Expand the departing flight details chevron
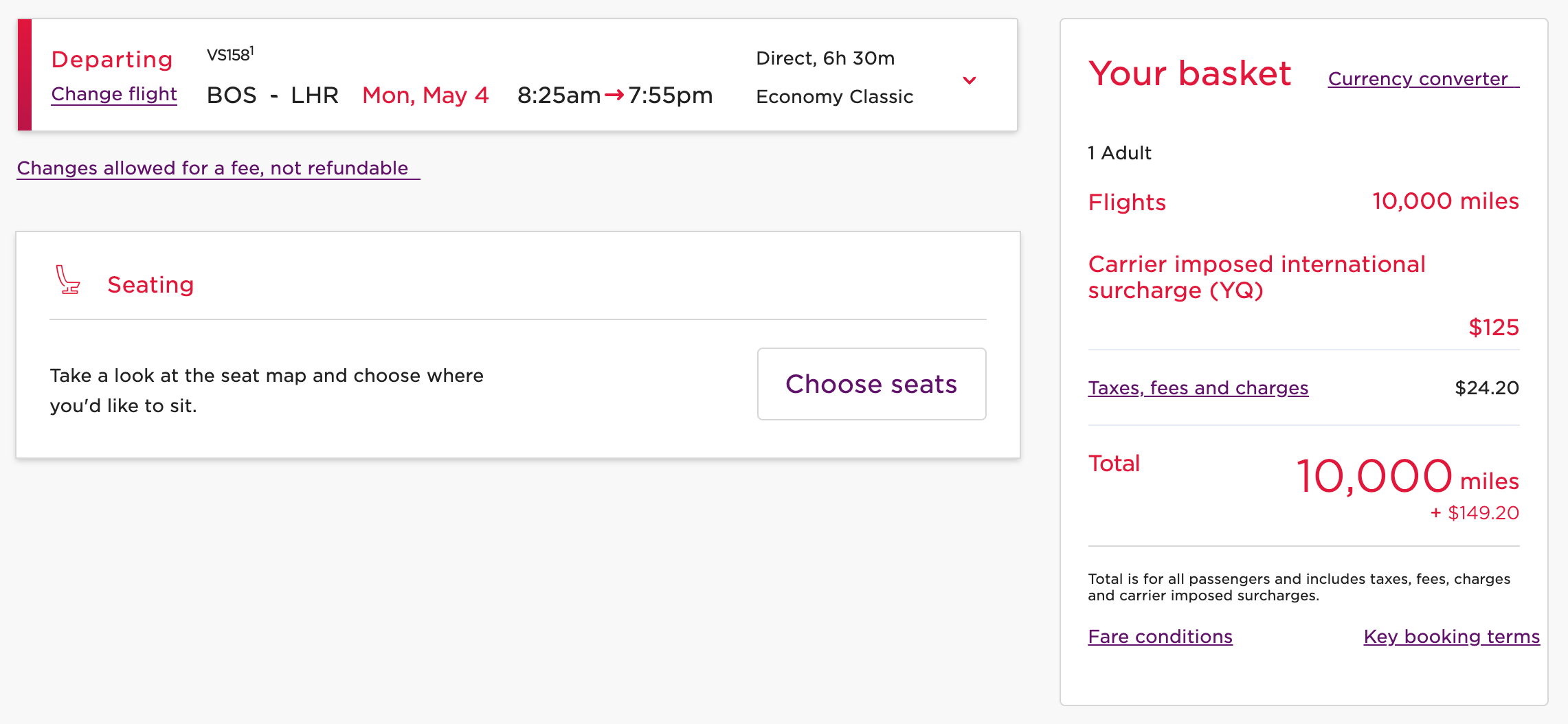 (969, 80)
